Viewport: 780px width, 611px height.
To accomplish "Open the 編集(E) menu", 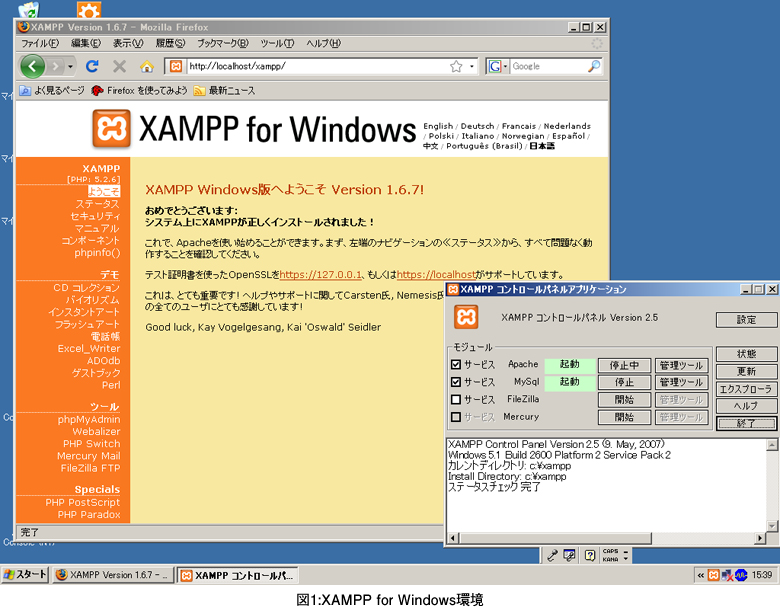I will [x=86, y=43].
